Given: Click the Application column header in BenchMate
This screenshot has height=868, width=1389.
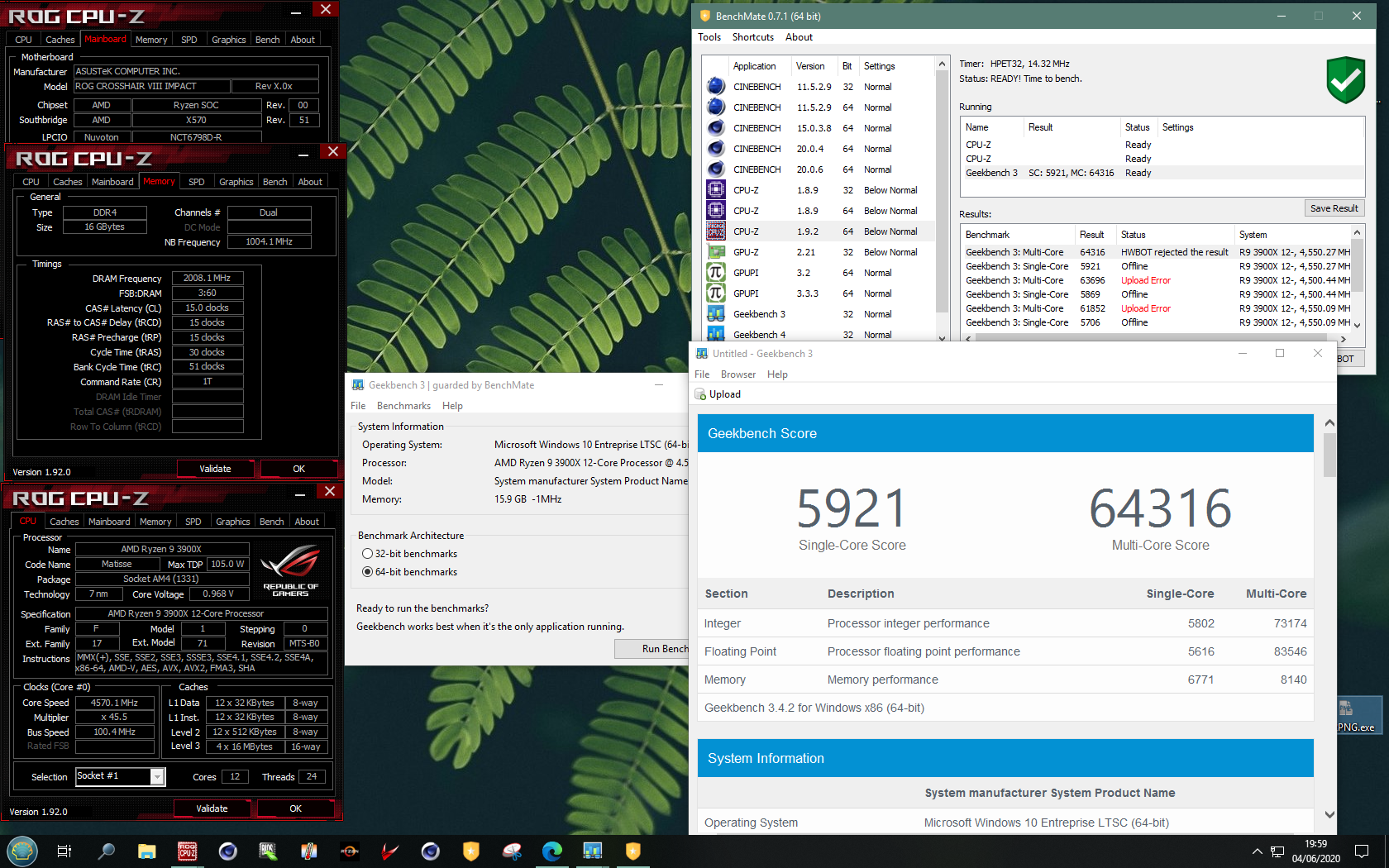Looking at the screenshot, I should coord(758,66).
